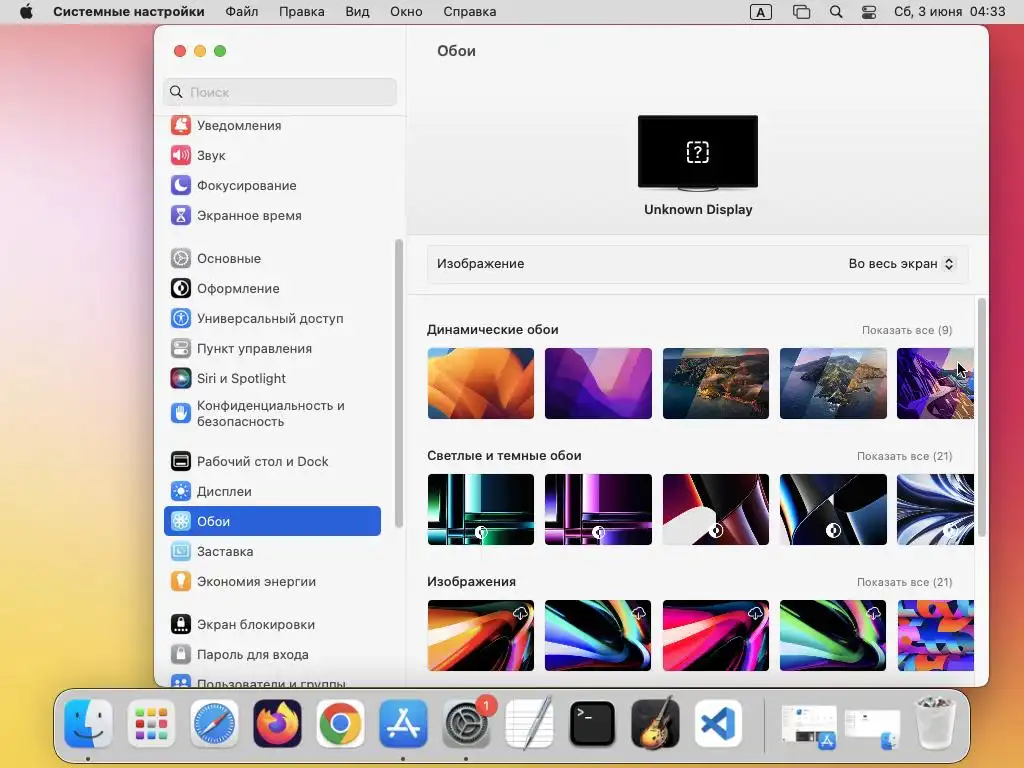
Task: Launch GarageBand from the Dock
Action: pyautogui.click(x=655, y=724)
